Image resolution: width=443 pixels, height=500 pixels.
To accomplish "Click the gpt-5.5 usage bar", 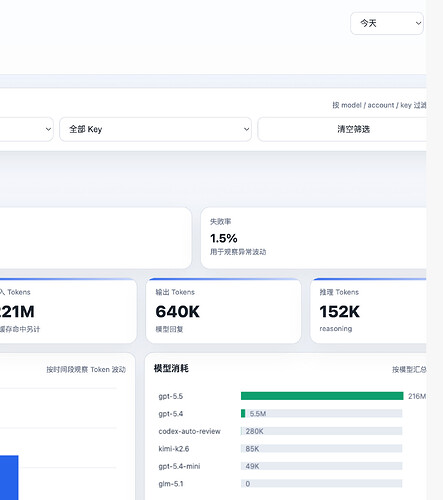I will 322,396.
